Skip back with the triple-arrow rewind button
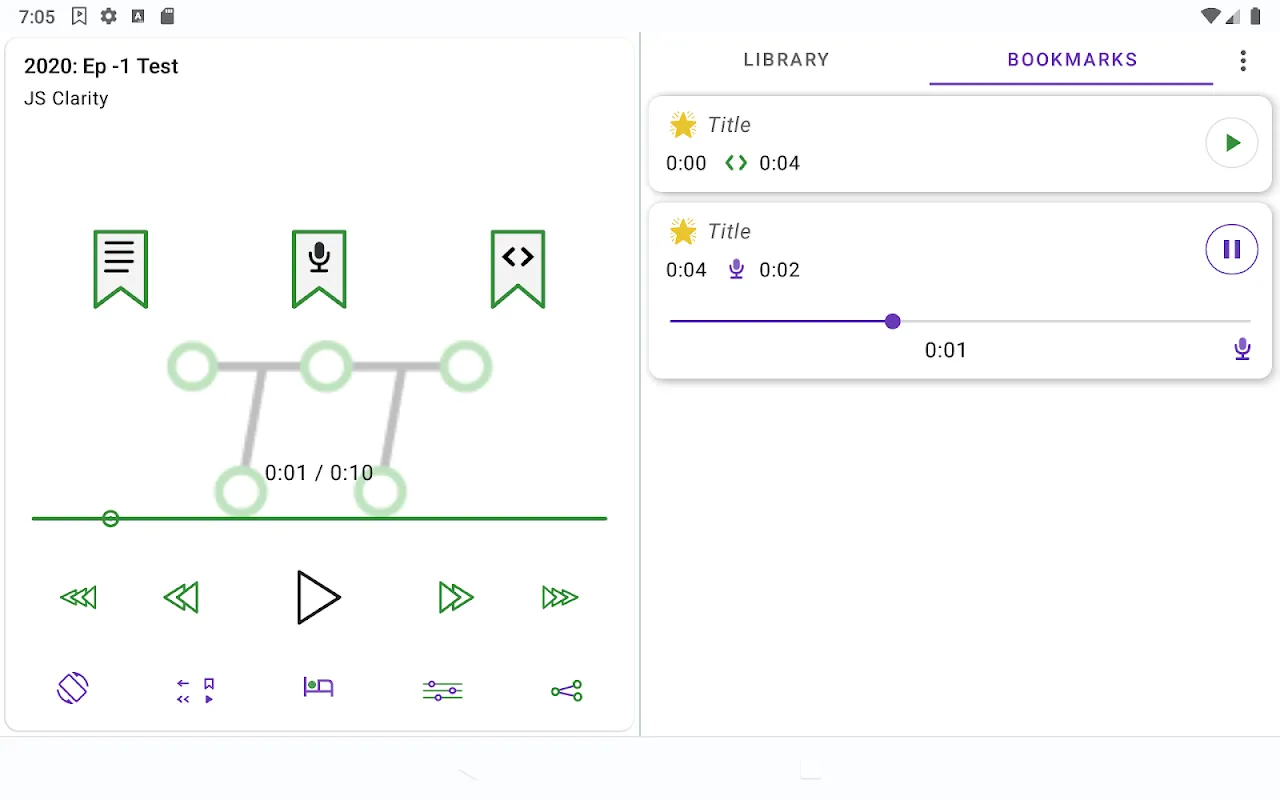Screen dimensions: 1280x800 [x=78, y=597]
